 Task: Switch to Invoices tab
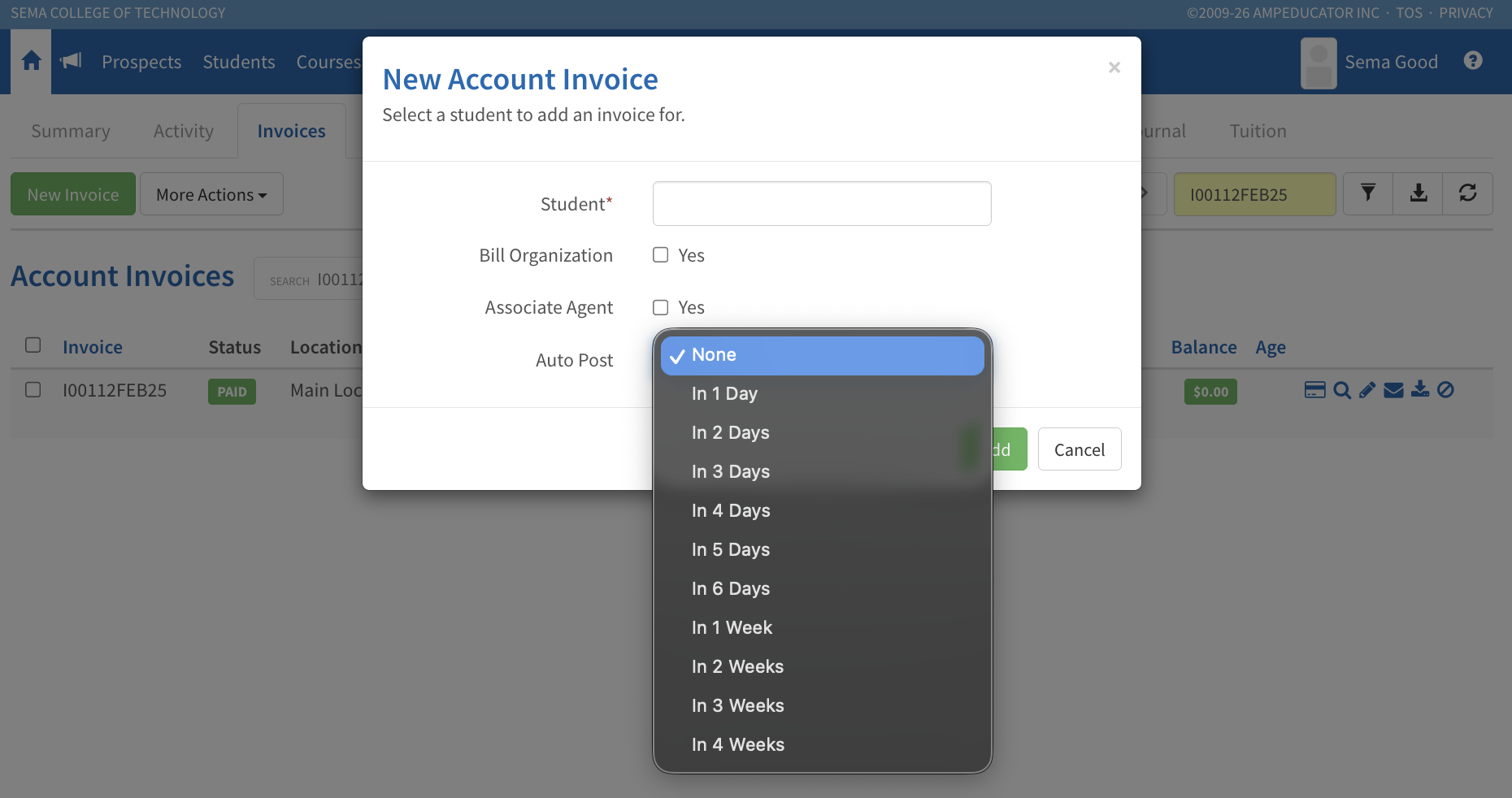(x=291, y=131)
